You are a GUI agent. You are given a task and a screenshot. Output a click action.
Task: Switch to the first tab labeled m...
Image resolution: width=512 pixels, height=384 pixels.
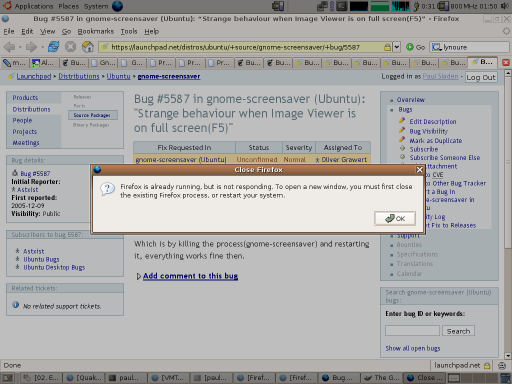(15, 63)
